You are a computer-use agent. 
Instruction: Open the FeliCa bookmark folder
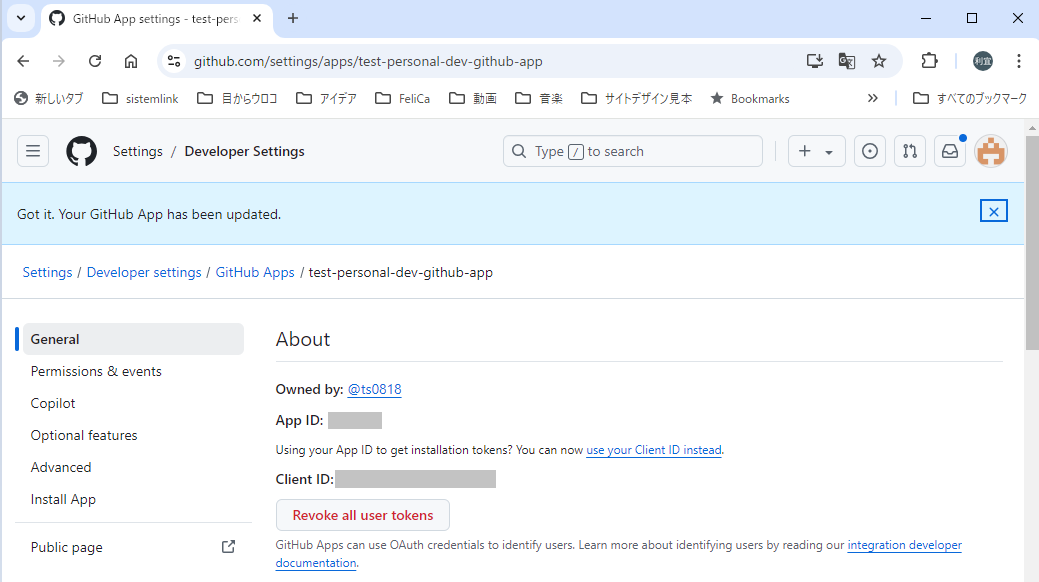pyautogui.click(x=402, y=98)
